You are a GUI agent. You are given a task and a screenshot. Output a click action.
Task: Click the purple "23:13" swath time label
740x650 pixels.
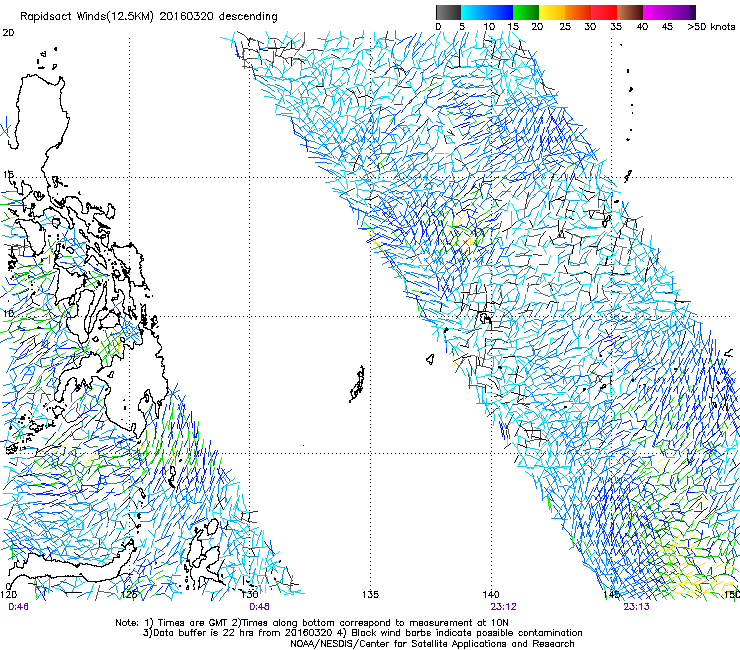tap(636, 607)
